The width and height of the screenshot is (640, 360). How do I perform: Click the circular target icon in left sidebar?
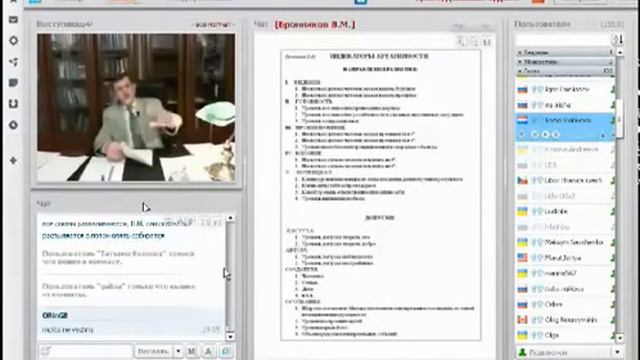point(13,41)
